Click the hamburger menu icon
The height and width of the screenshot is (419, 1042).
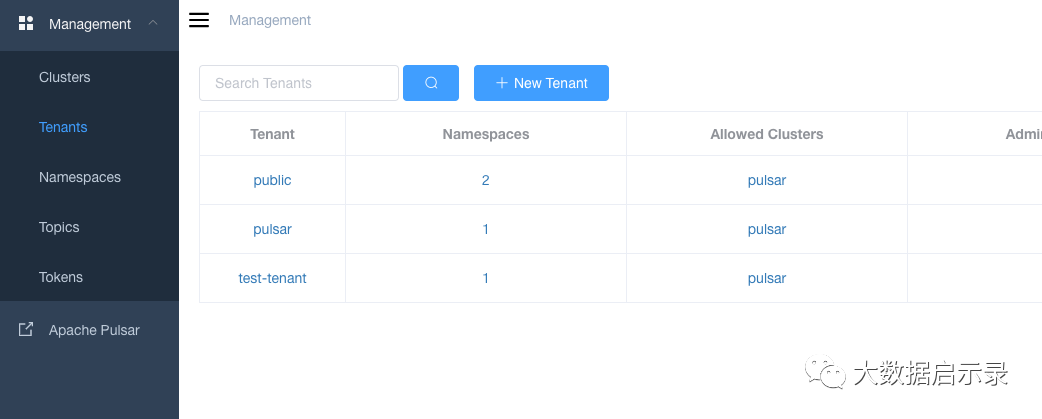[x=199, y=20]
